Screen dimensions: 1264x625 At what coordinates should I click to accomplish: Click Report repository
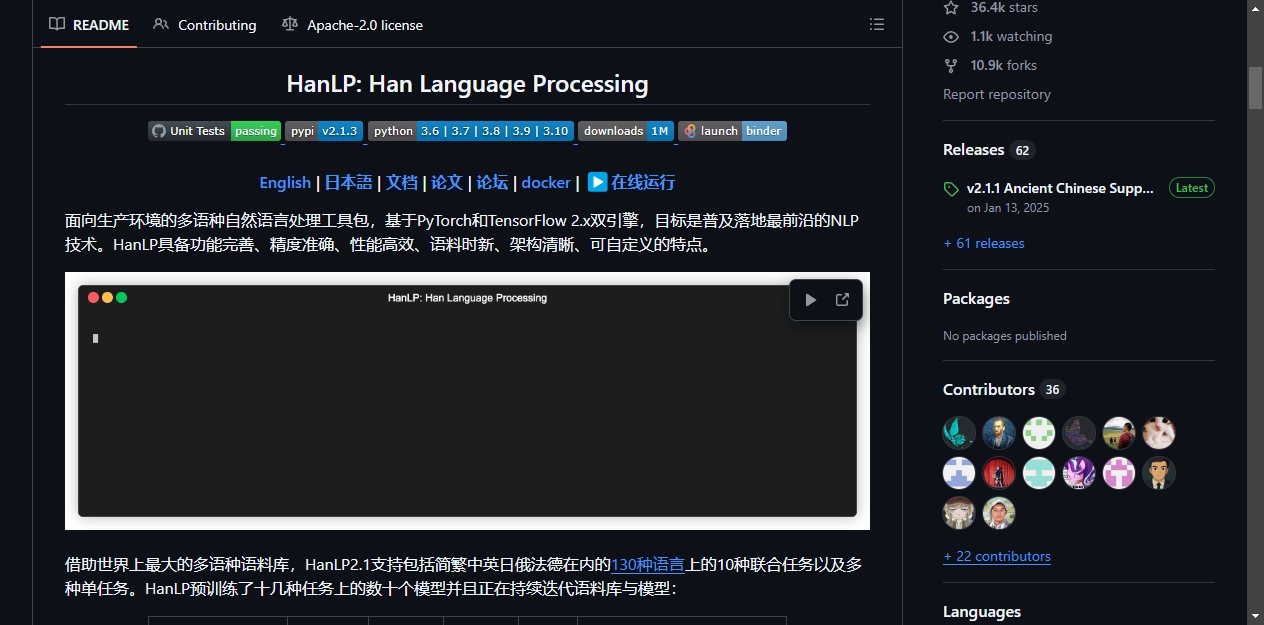click(997, 94)
